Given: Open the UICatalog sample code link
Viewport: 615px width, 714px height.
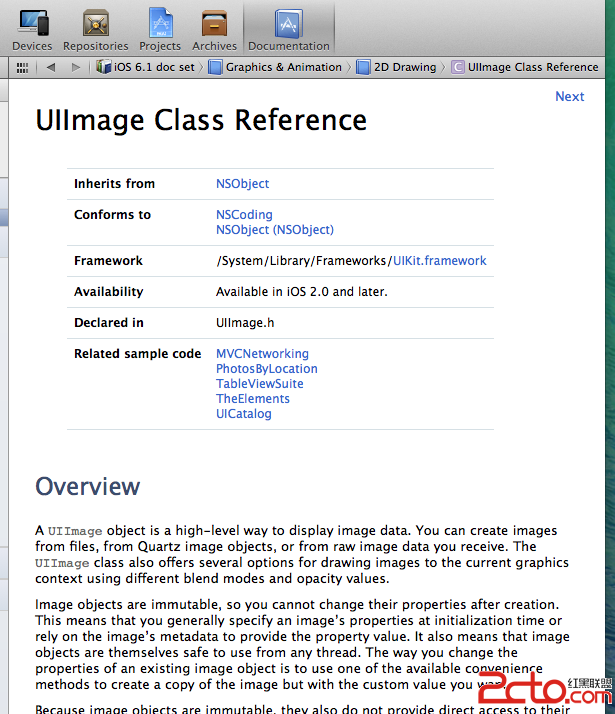Looking at the screenshot, I should click(243, 414).
